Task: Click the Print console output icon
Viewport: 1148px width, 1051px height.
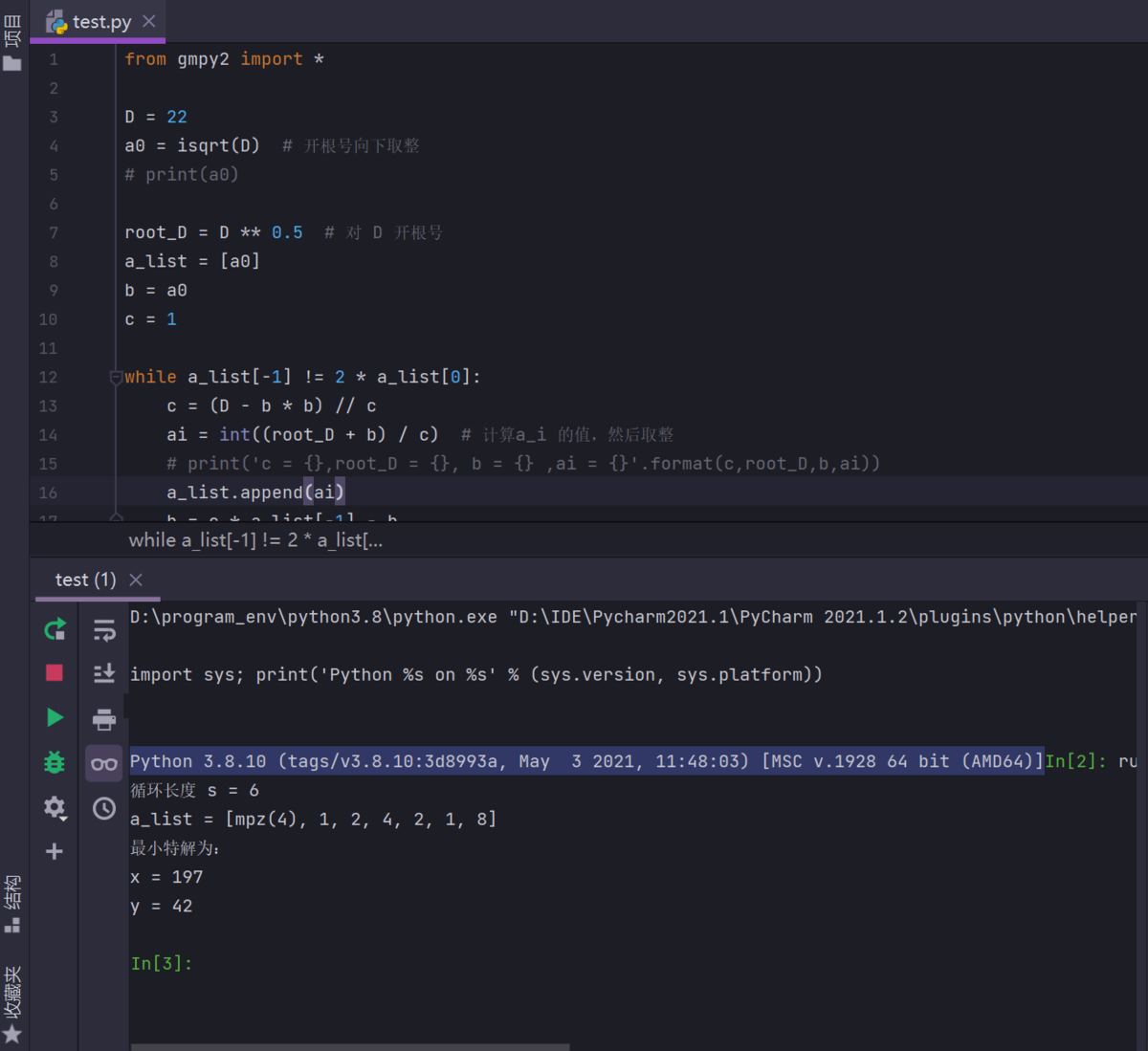Action: 104,718
